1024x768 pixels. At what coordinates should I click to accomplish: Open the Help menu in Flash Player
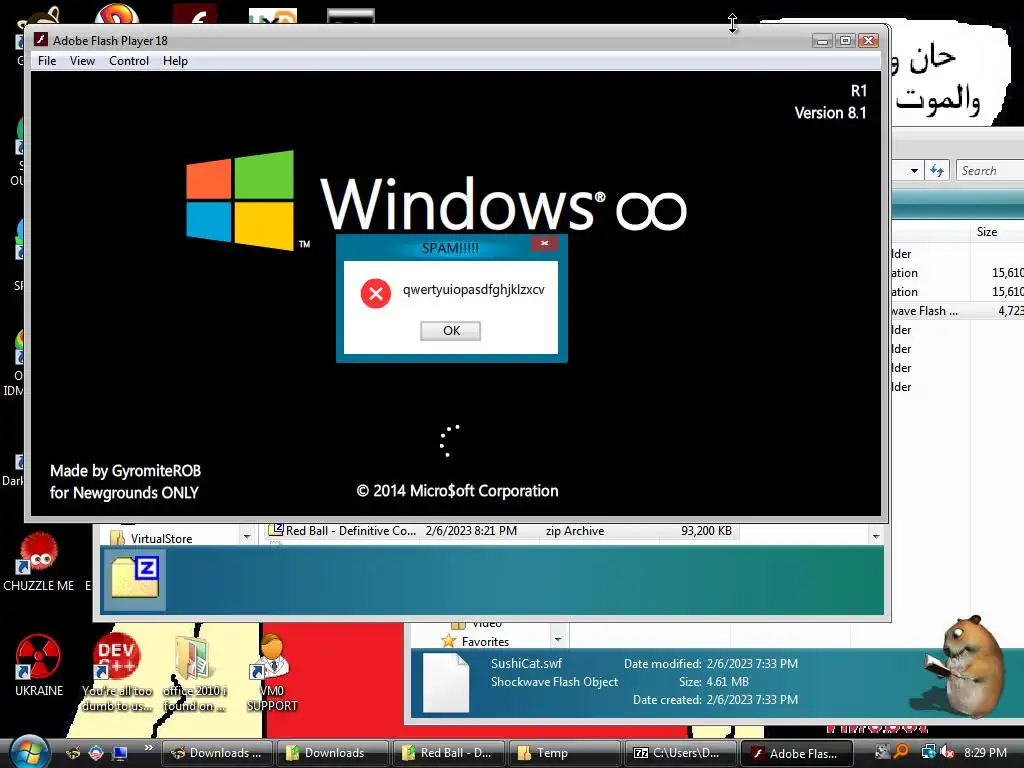tap(175, 61)
